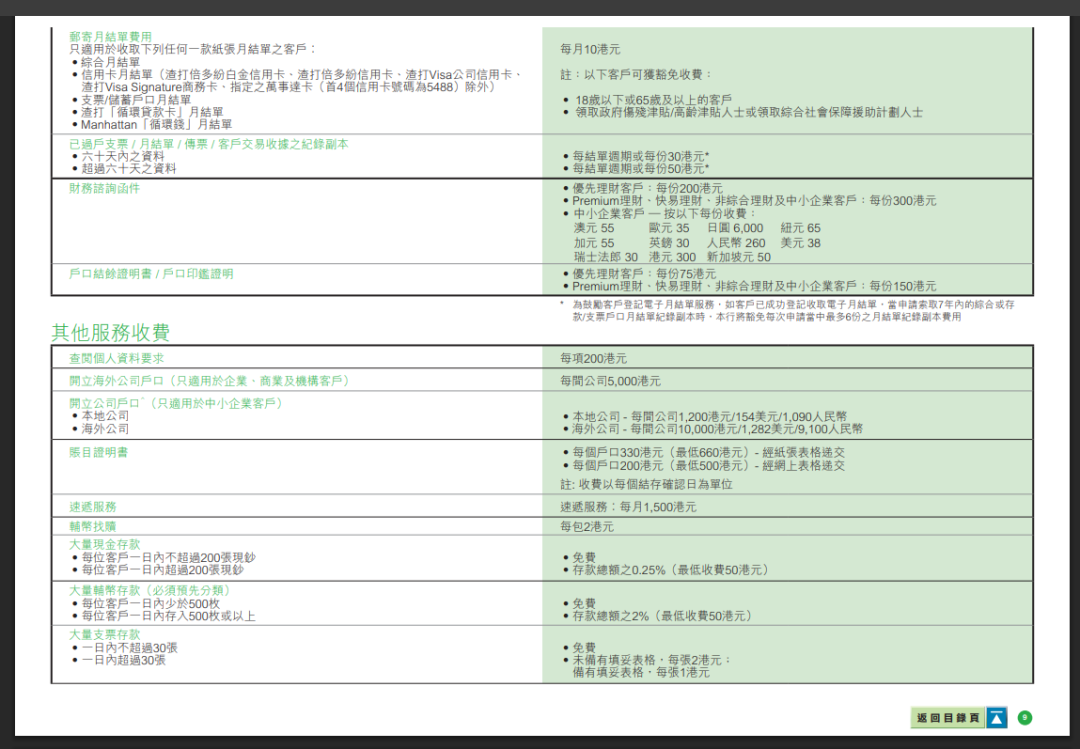Click the 戶口結餘證明書 / 戶口印鑑證明 label
Screen dimensions: 1080x749
tap(151, 274)
